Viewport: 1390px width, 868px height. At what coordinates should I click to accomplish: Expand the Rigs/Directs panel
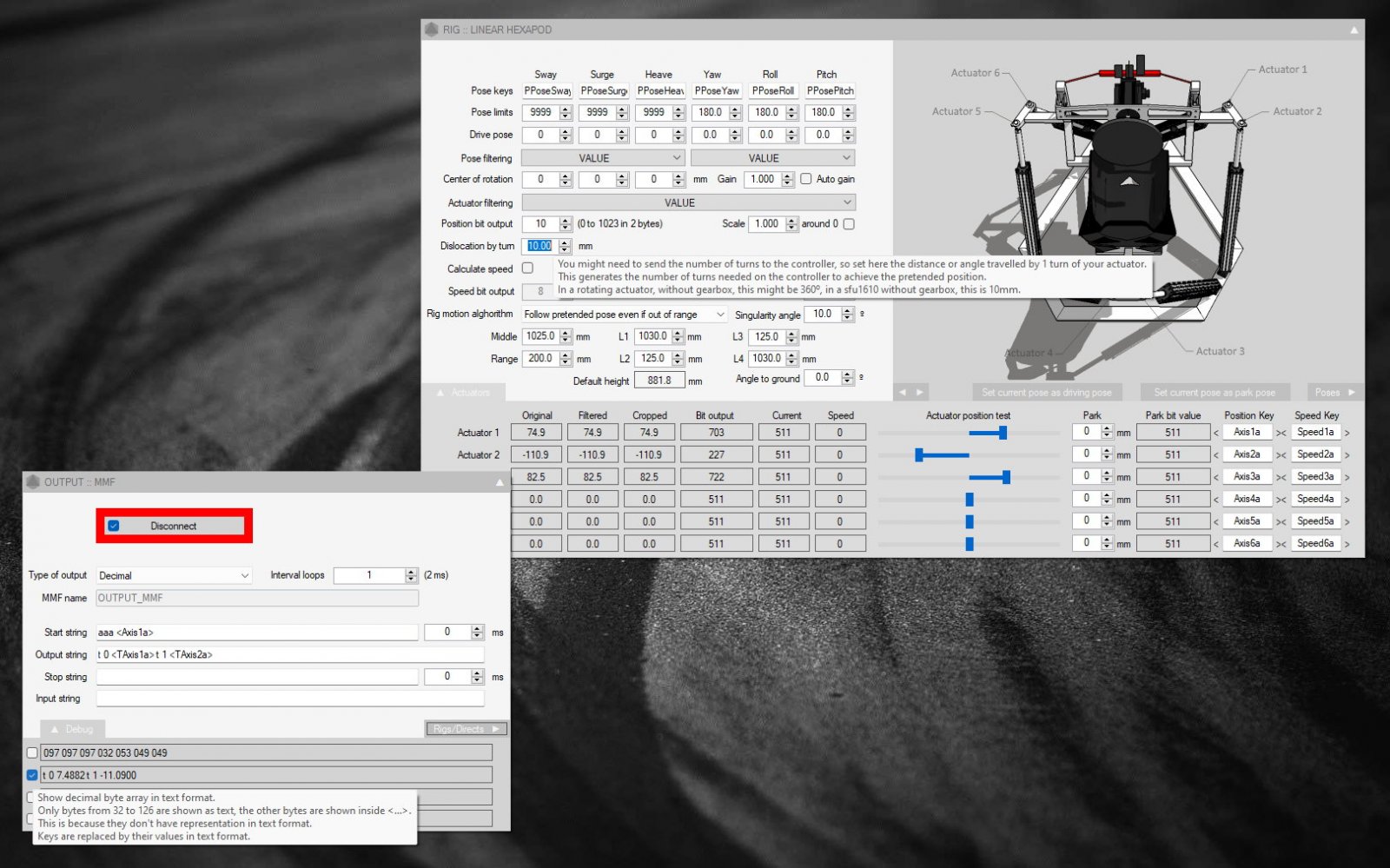click(x=467, y=729)
